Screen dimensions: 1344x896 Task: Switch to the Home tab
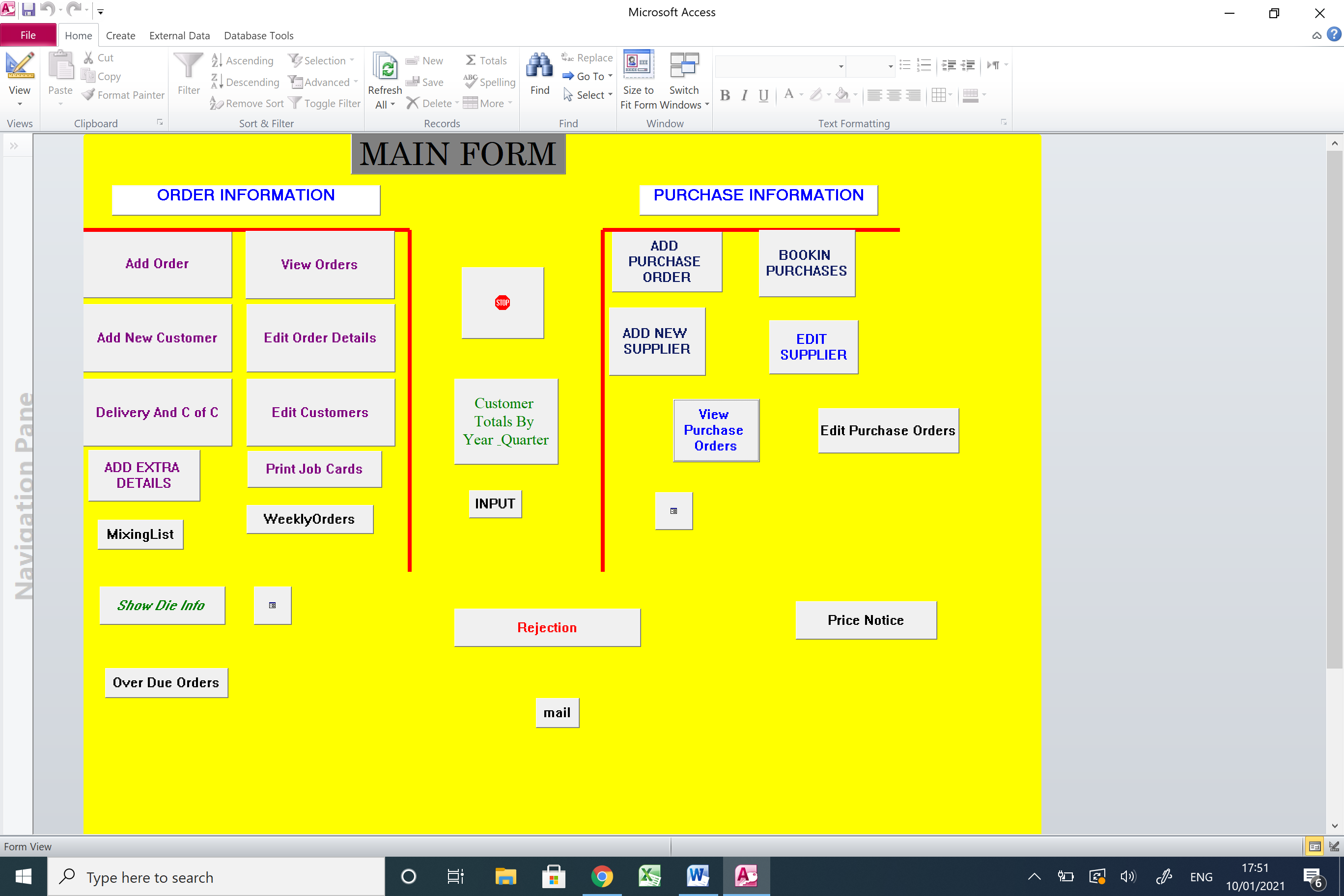coord(78,35)
